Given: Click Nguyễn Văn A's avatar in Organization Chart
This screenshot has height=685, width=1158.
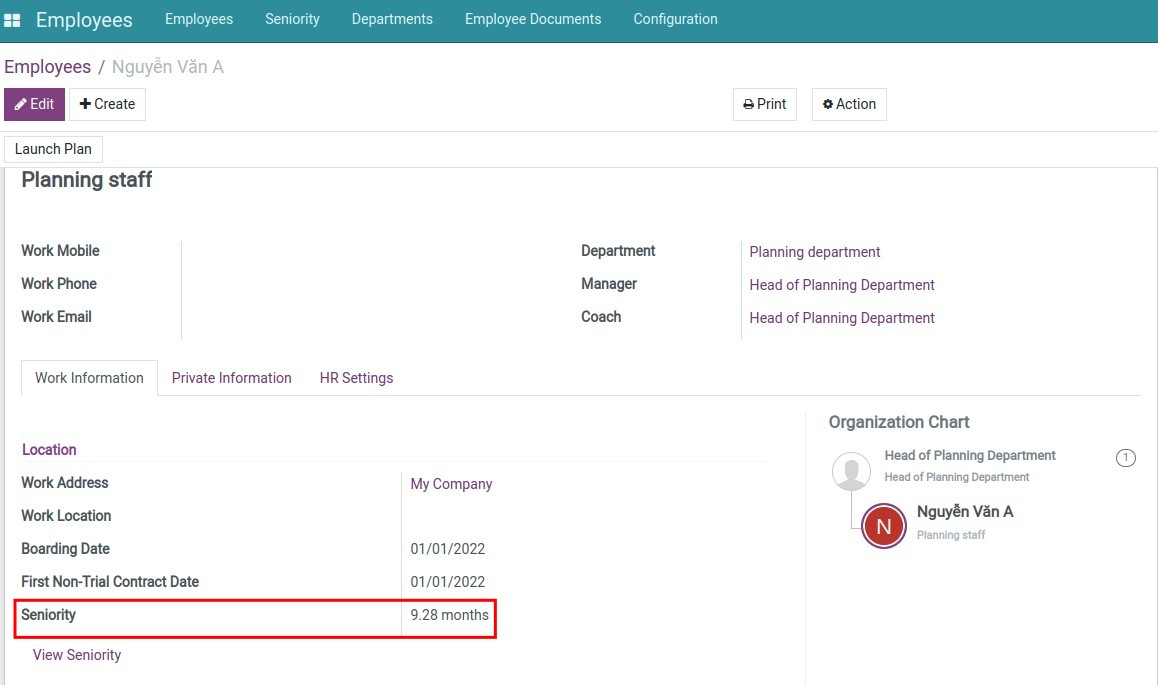Looking at the screenshot, I should click(x=883, y=524).
